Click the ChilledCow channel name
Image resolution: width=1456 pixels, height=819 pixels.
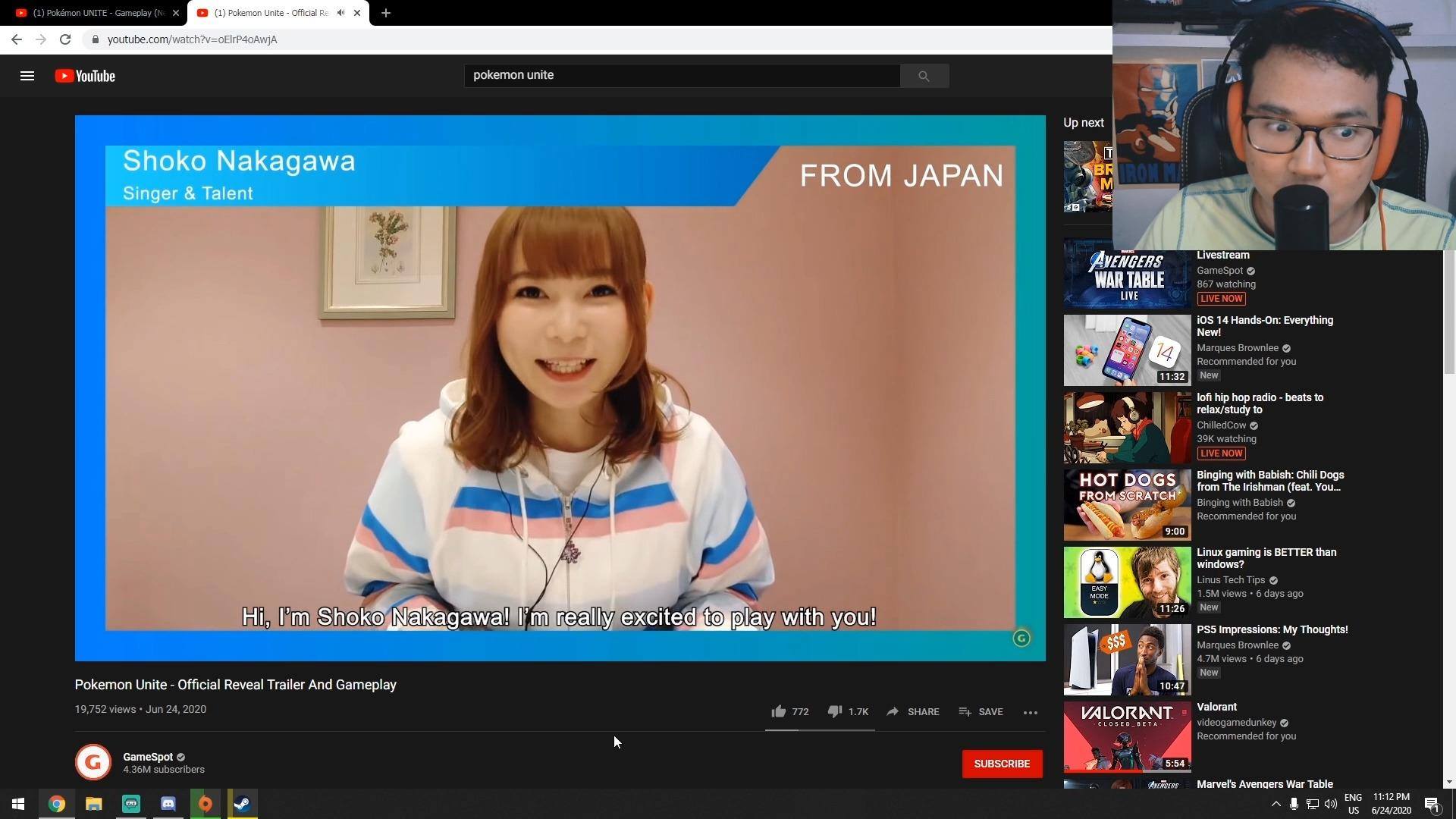tap(1221, 425)
